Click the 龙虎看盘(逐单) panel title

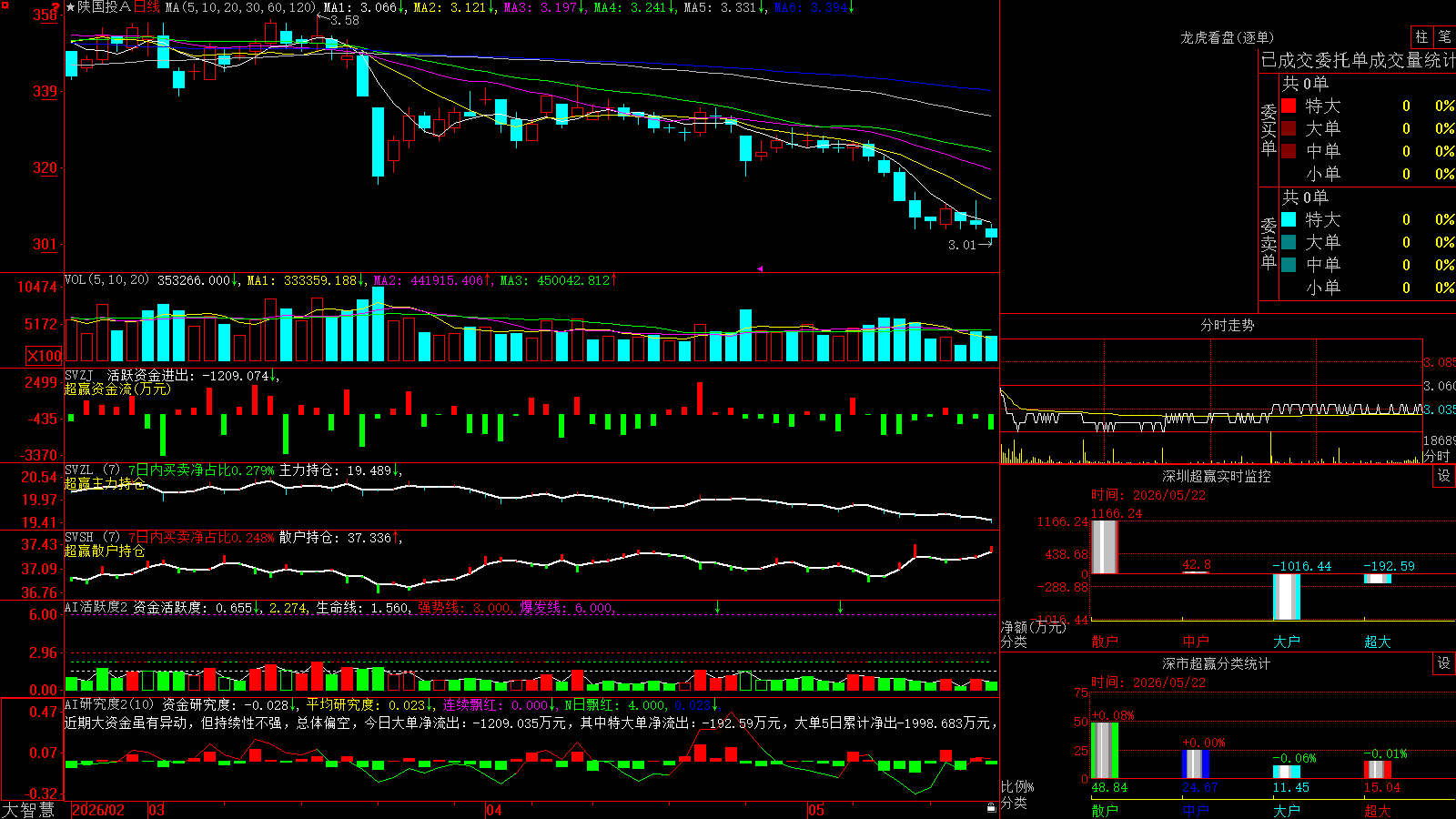[1227, 37]
